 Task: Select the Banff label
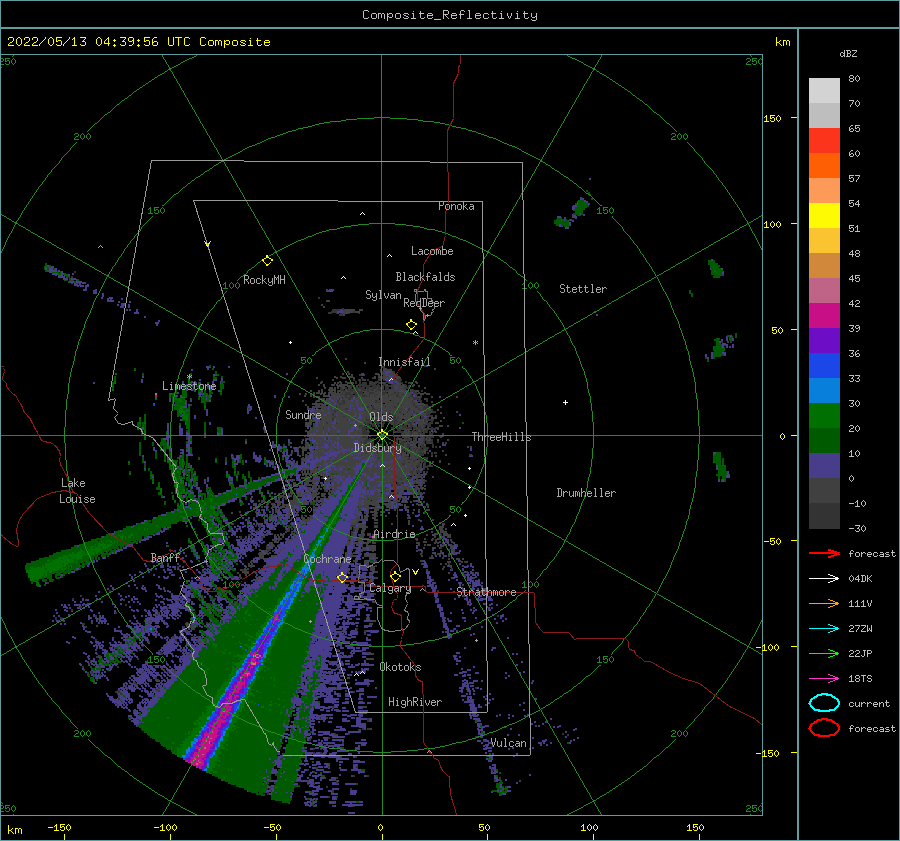pyautogui.click(x=165, y=557)
